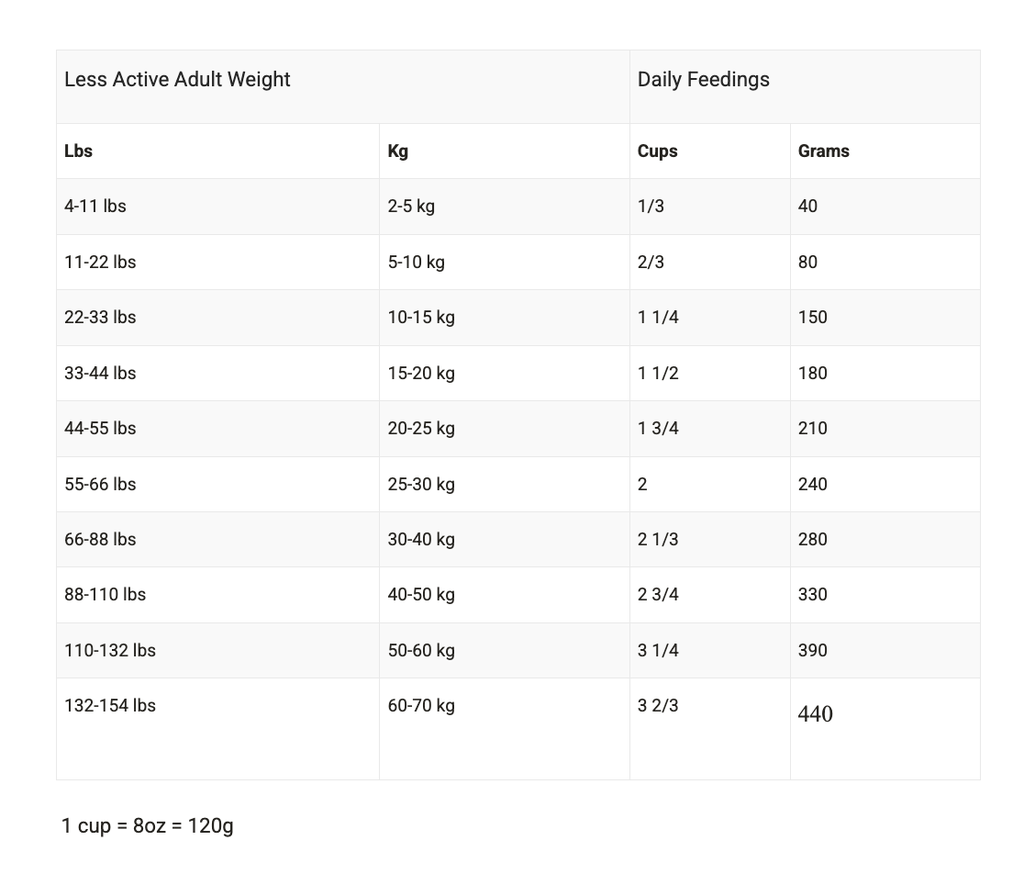Click the '4-11 lbs' weight cell
1024x874 pixels.
[x=95, y=206]
